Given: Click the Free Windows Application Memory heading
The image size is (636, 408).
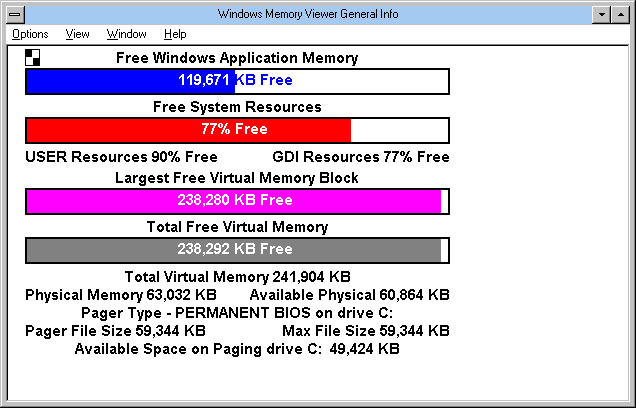Looking at the screenshot, I should [x=237, y=58].
